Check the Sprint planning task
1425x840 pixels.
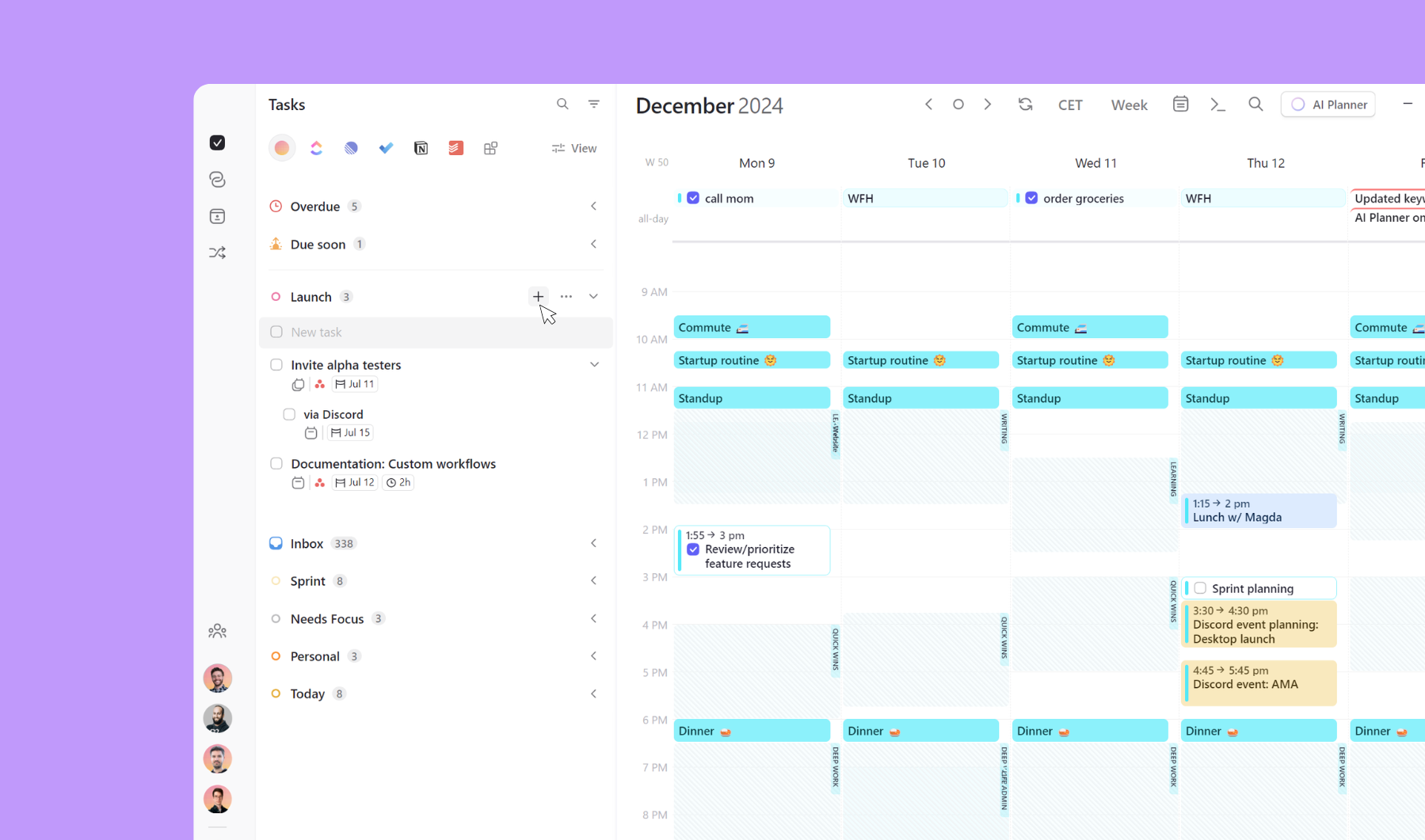[x=1200, y=588]
